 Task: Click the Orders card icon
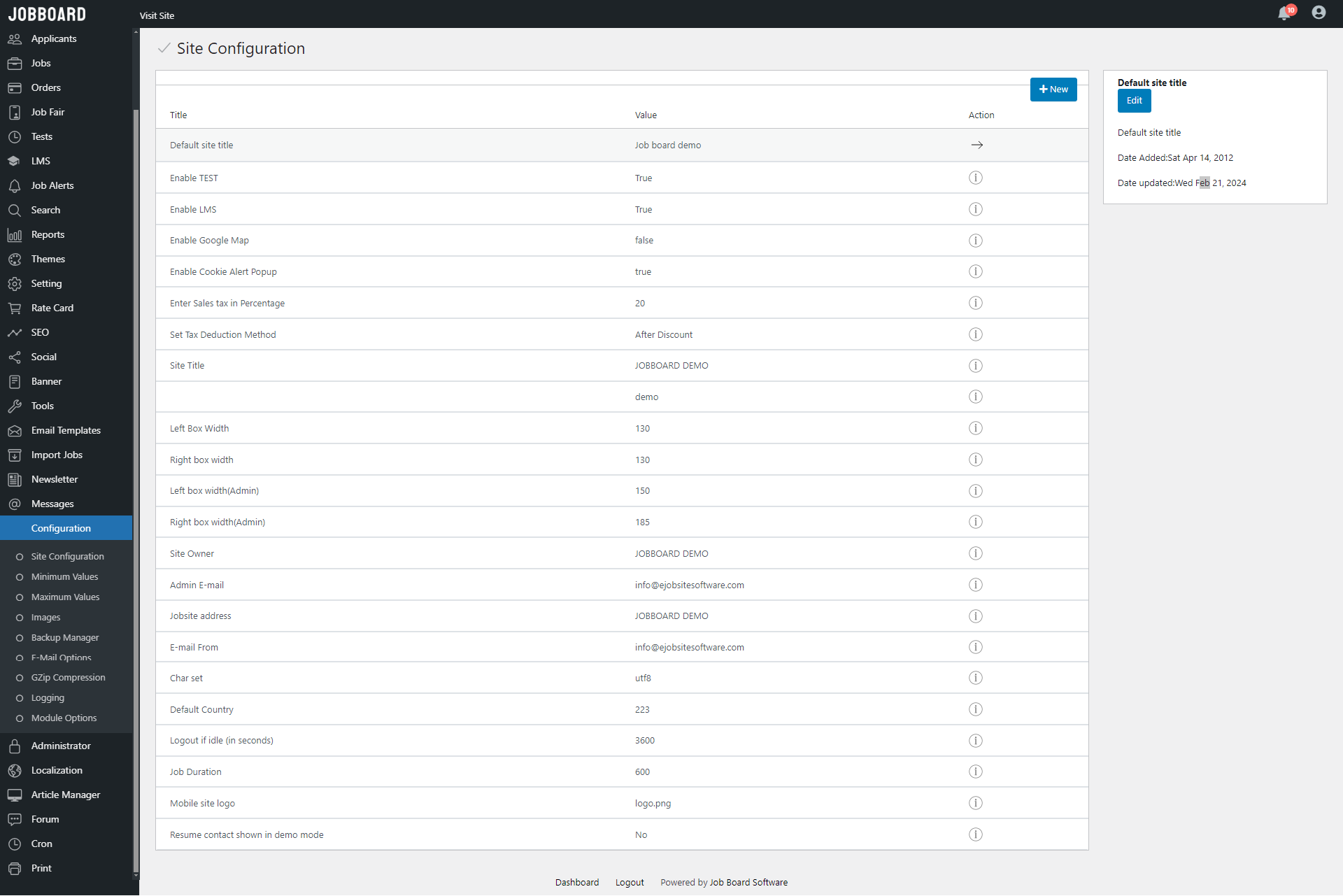coord(15,88)
